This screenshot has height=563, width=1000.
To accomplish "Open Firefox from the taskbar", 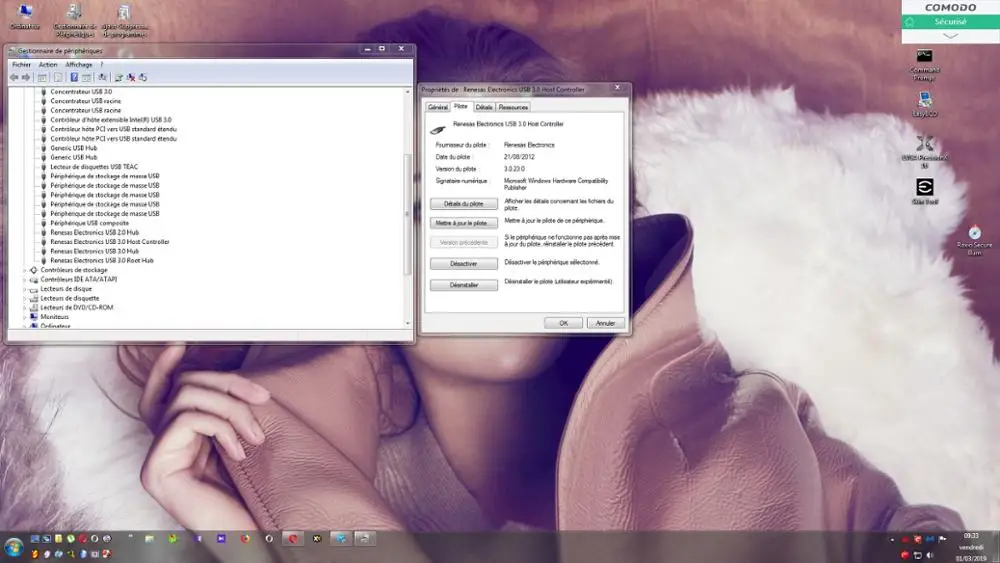I will (x=246, y=539).
